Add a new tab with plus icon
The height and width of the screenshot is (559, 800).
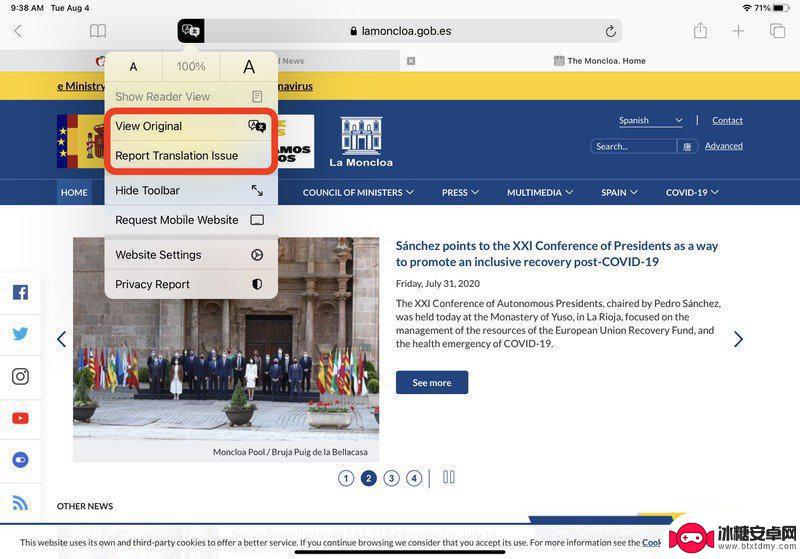[x=738, y=31]
